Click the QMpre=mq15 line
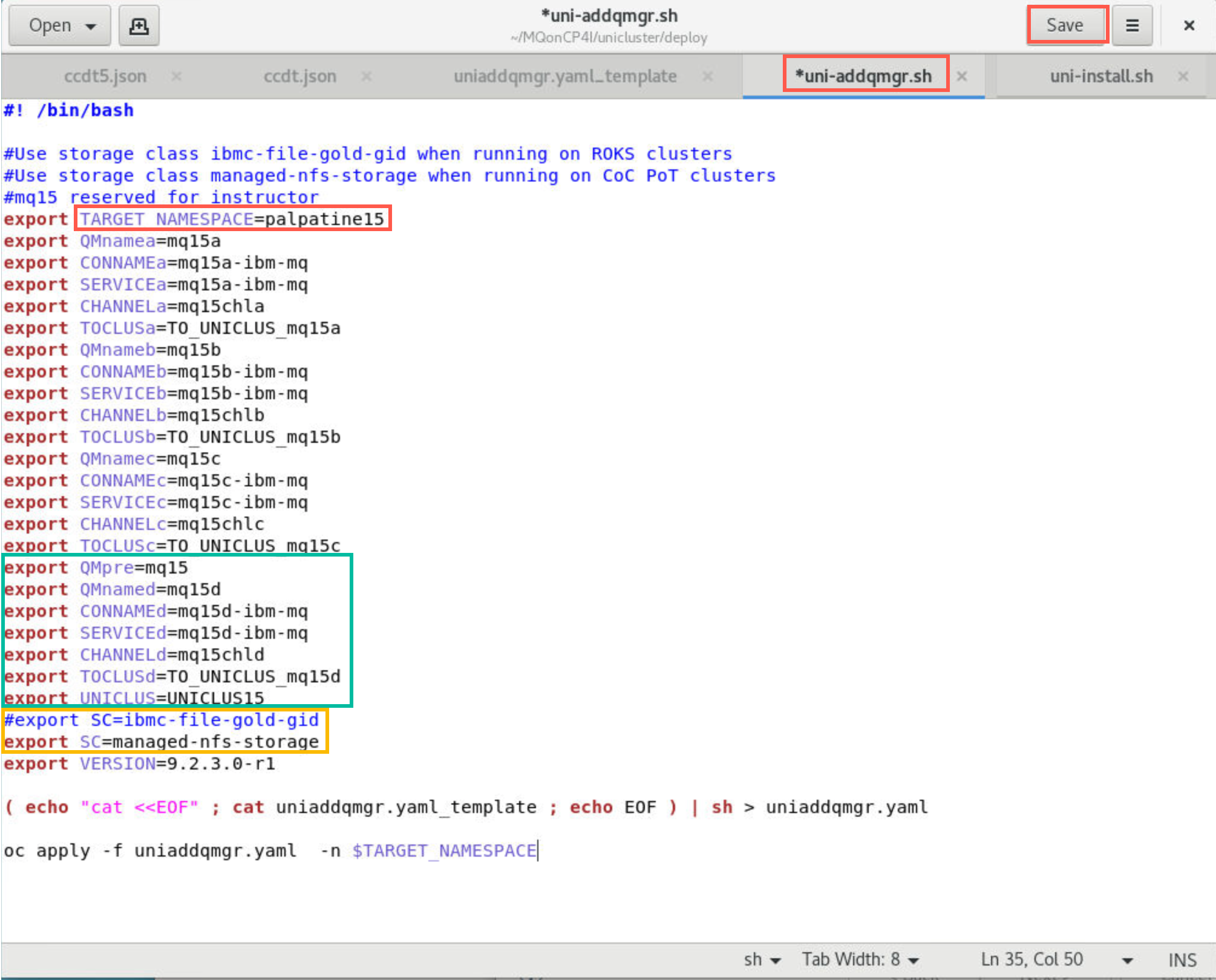Screen dimensions: 1216x980 tap(96, 567)
